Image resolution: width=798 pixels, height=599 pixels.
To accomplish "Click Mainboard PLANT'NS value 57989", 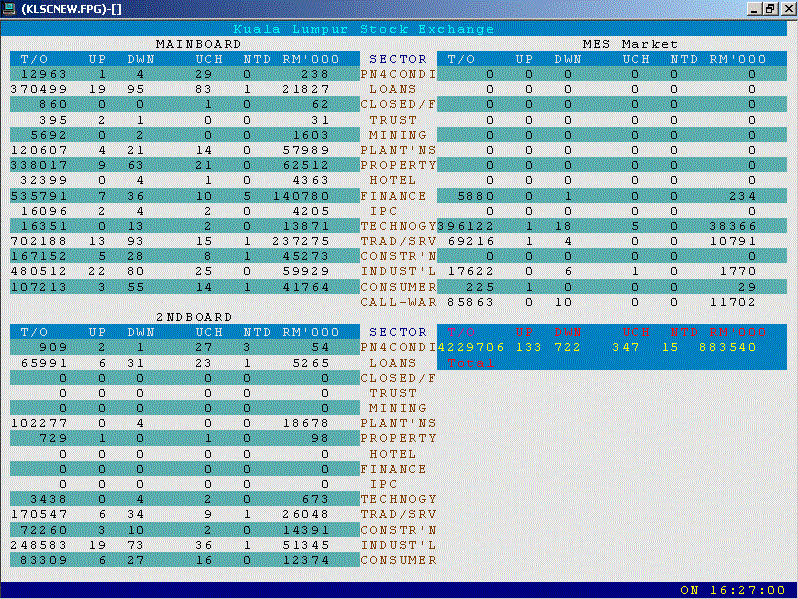I will (x=306, y=150).
